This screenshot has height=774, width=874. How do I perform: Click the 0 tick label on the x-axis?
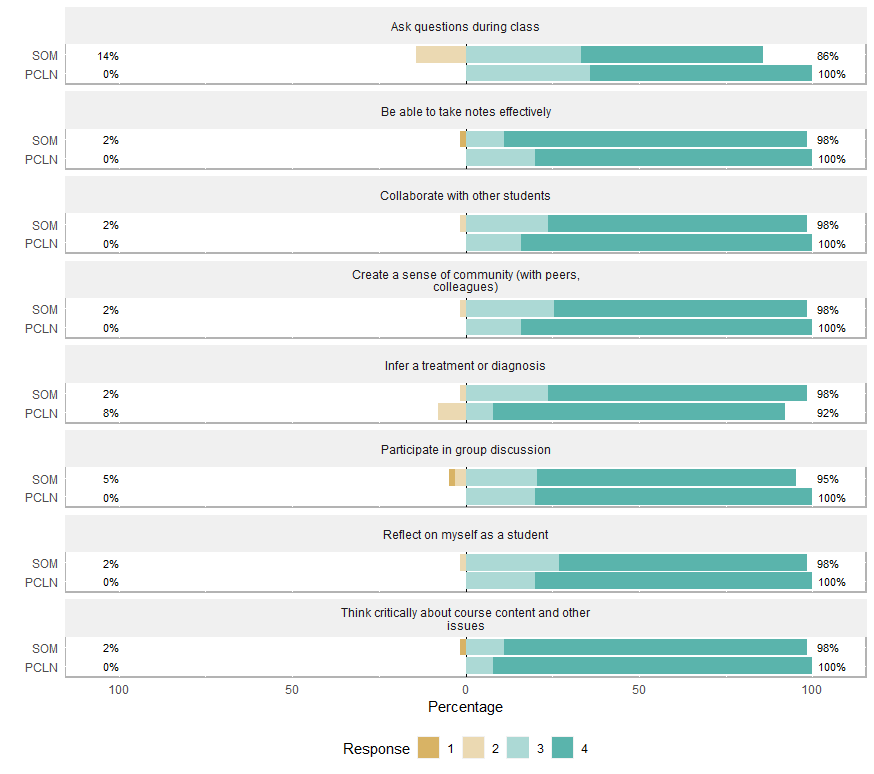(x=465, y=690)
